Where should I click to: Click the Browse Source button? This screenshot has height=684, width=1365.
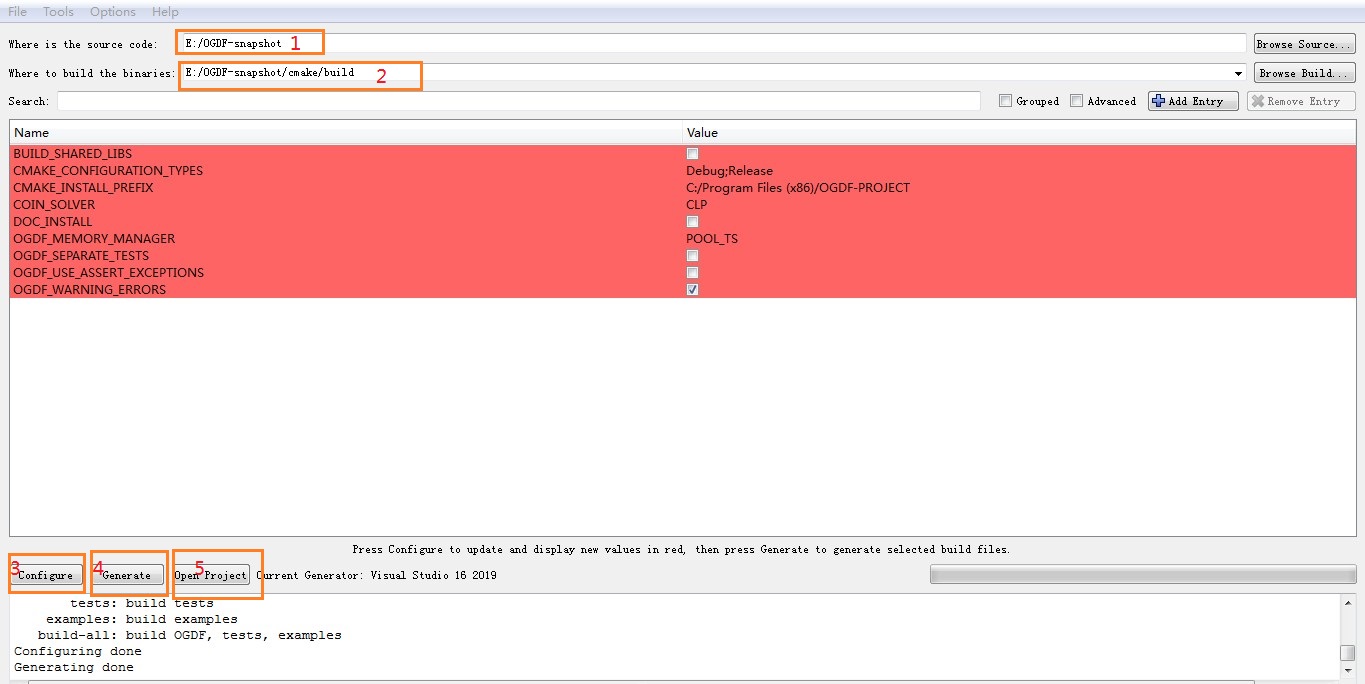1303,43
